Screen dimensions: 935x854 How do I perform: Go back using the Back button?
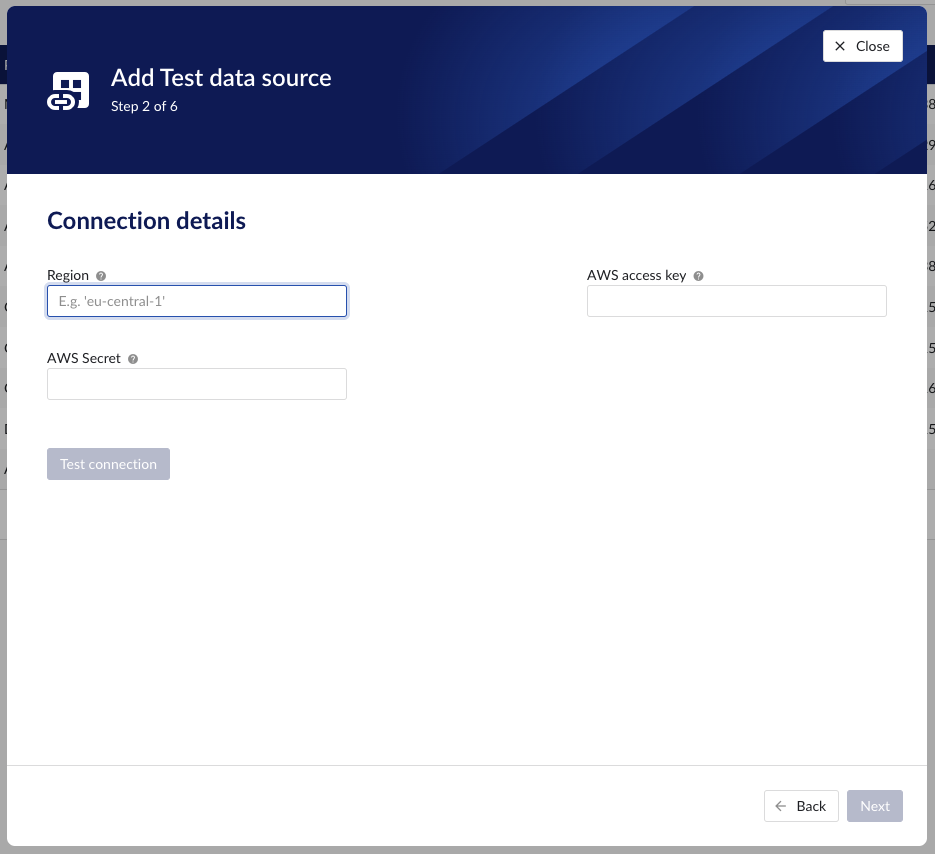tap(801, 806)
